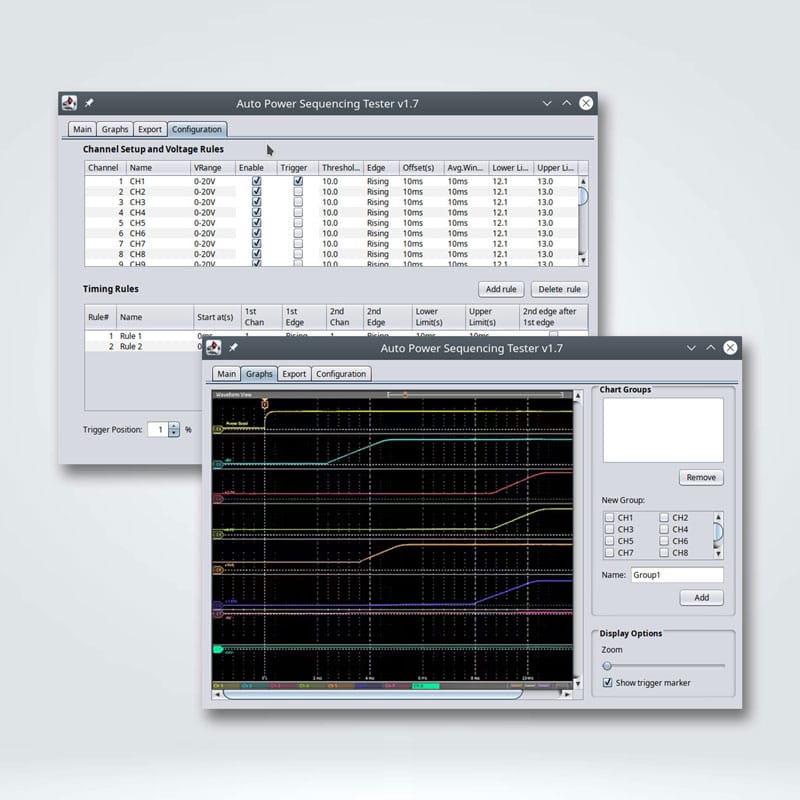
Task: Disable the Enable checkbox for CH1
Action: pos(256,182)
